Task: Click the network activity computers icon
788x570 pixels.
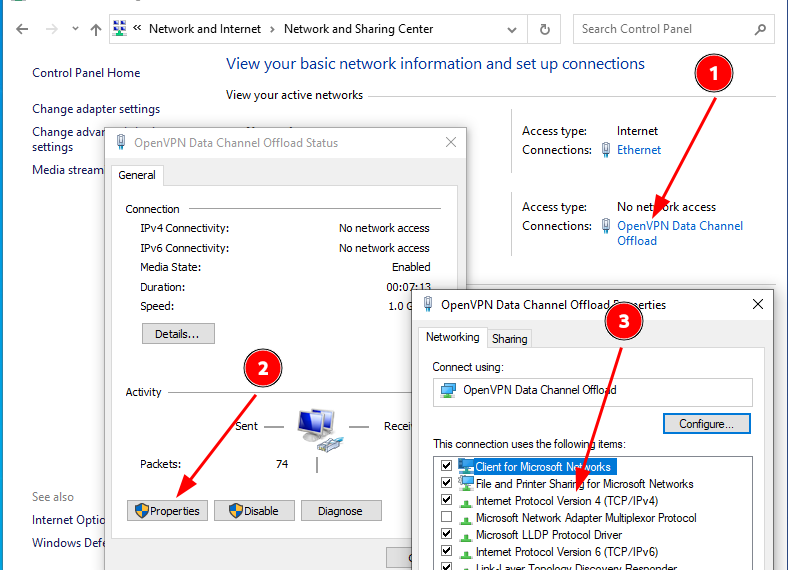Action: click(x=319, y=429)
